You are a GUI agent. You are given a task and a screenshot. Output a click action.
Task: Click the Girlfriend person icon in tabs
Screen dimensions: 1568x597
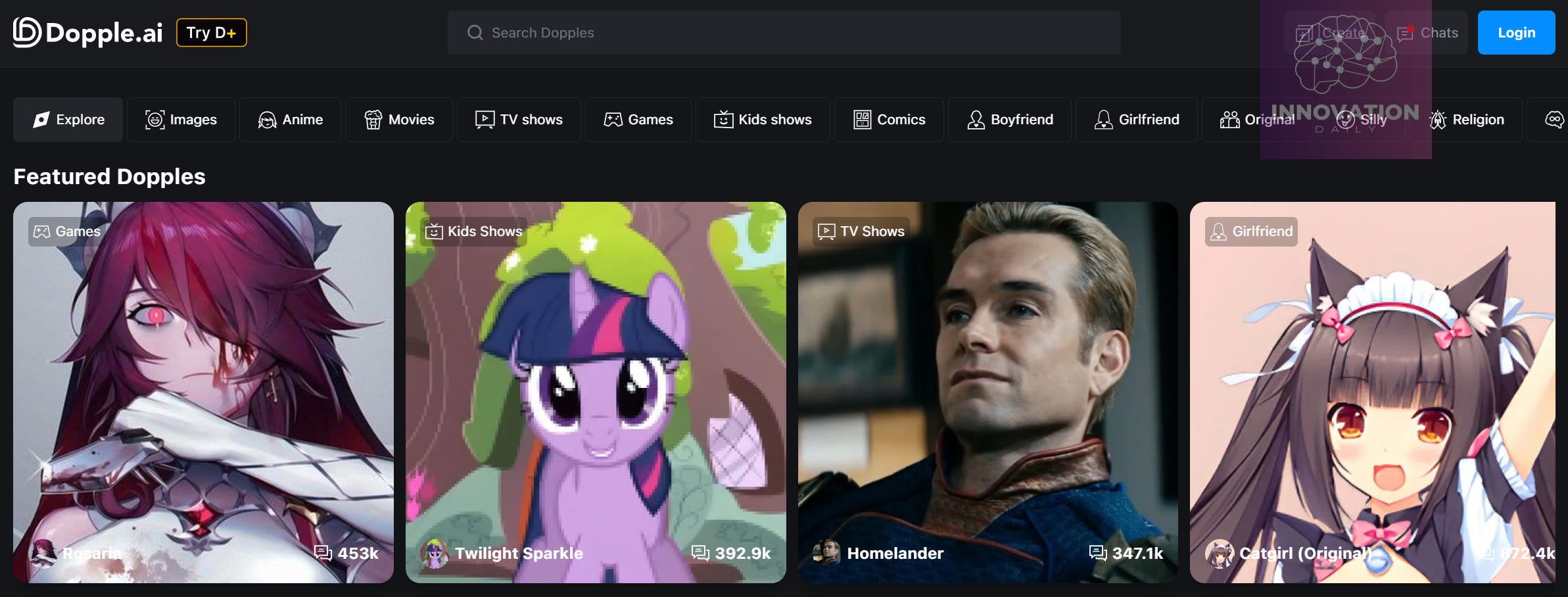click(x=1103, y=120)
